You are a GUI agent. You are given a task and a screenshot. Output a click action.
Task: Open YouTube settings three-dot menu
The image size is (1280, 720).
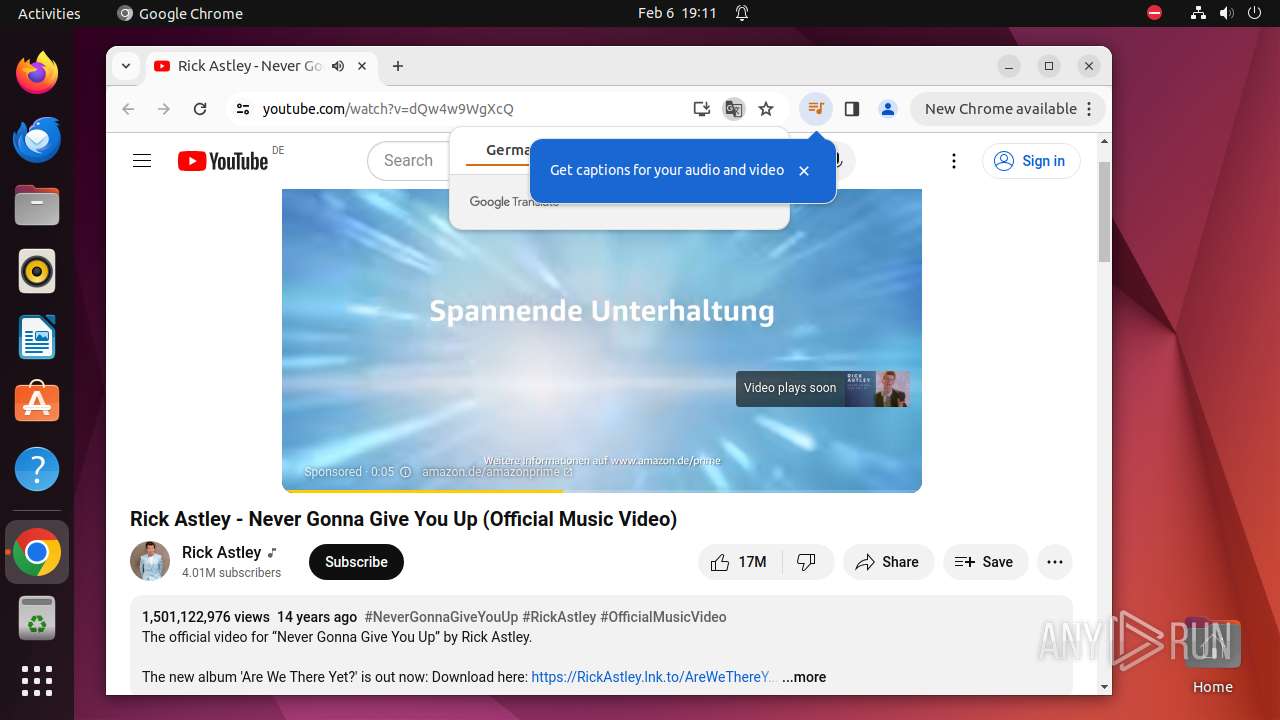(954, 161)
